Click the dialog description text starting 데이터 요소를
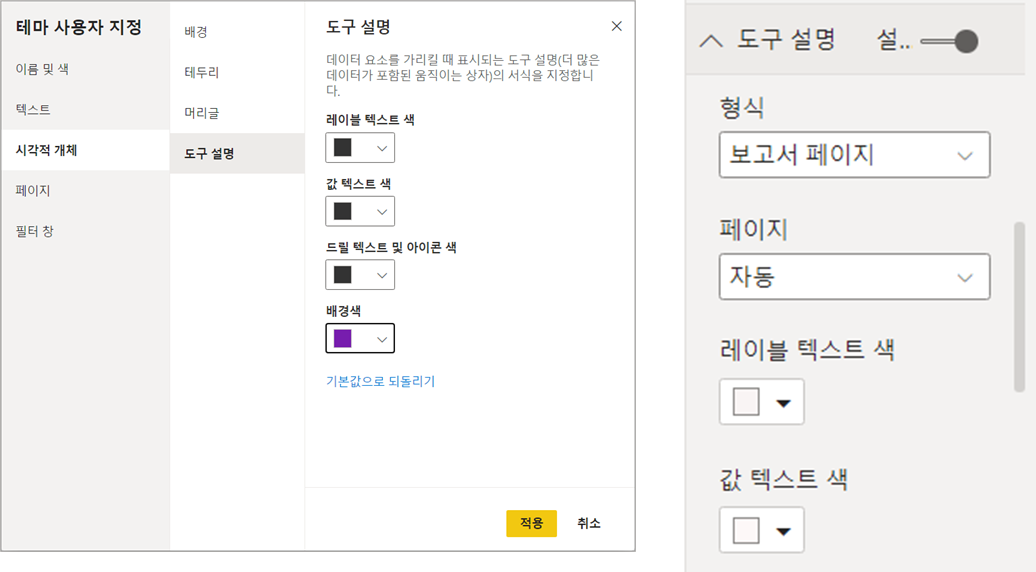The width and height of the screenshot is (1036, 572). 462,75
